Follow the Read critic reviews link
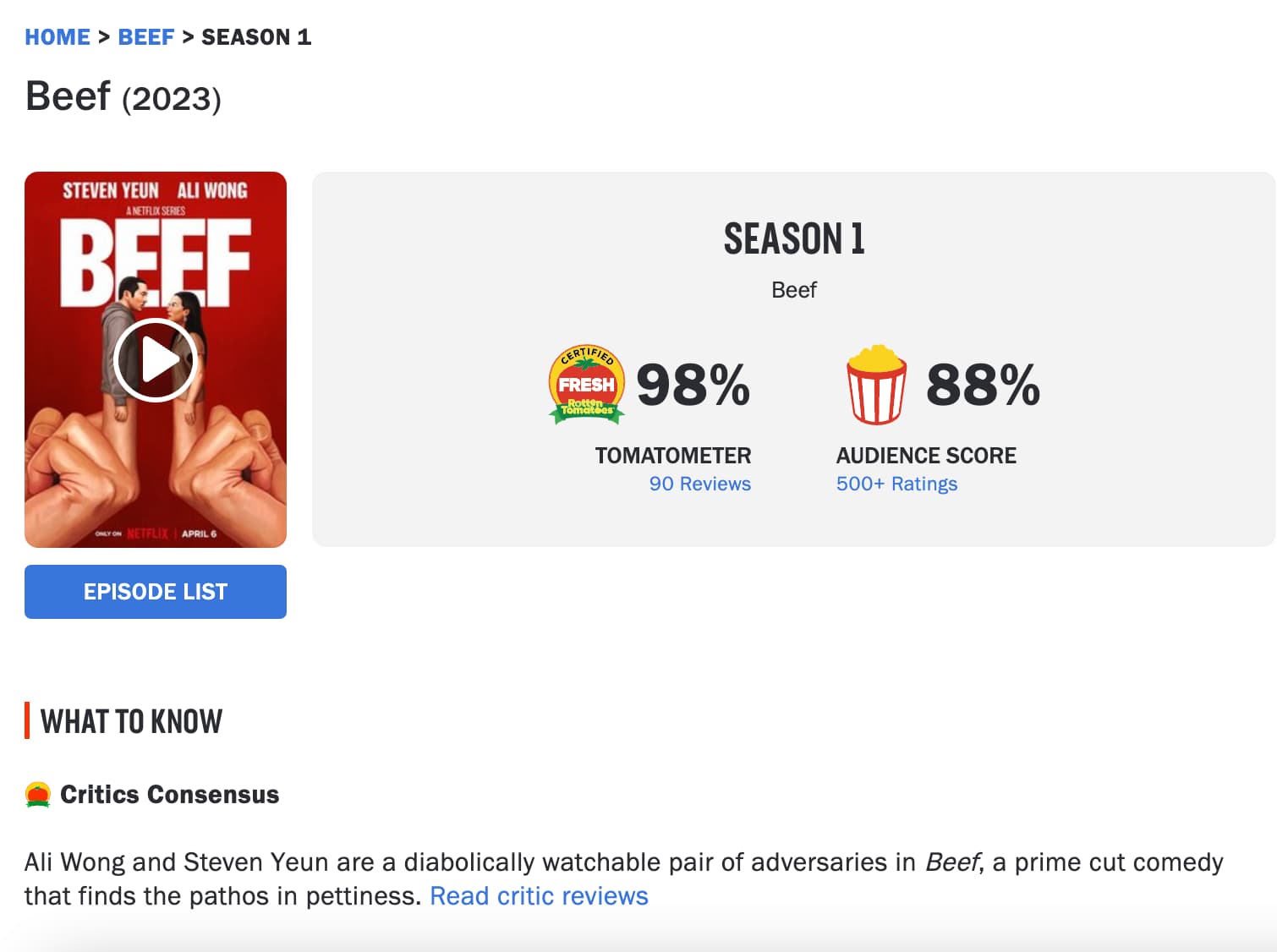Viewport: 1277px width, 952px height. 539,896
